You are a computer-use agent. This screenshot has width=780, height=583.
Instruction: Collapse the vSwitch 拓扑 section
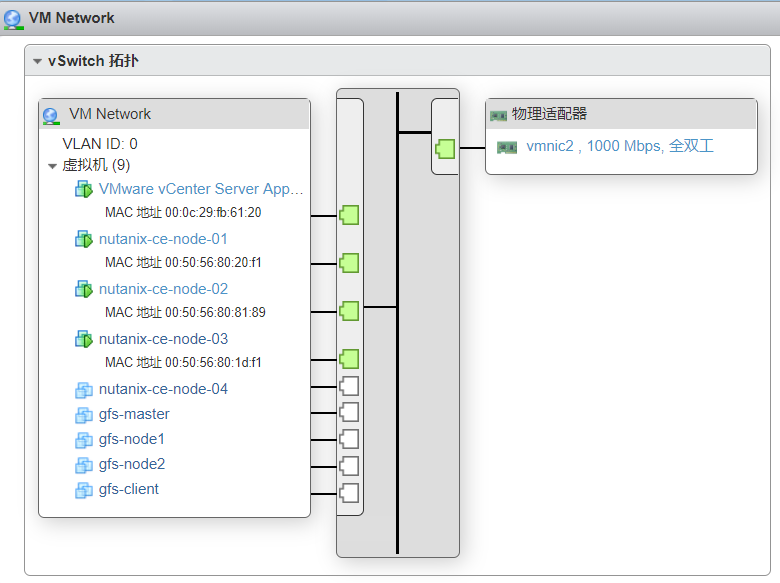point(37,62)
